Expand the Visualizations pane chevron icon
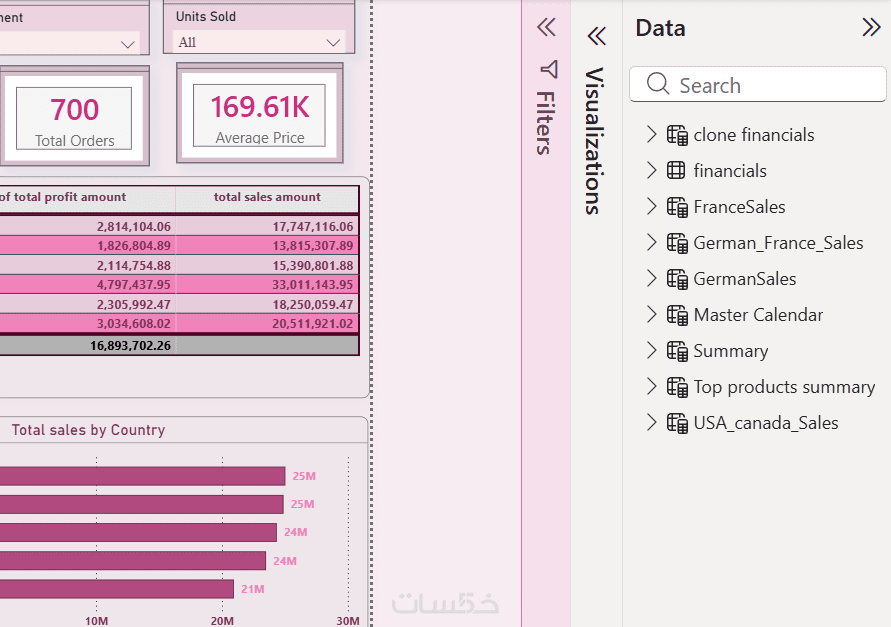The width and height of the screenshot is (891, 627). coord(597,36)
